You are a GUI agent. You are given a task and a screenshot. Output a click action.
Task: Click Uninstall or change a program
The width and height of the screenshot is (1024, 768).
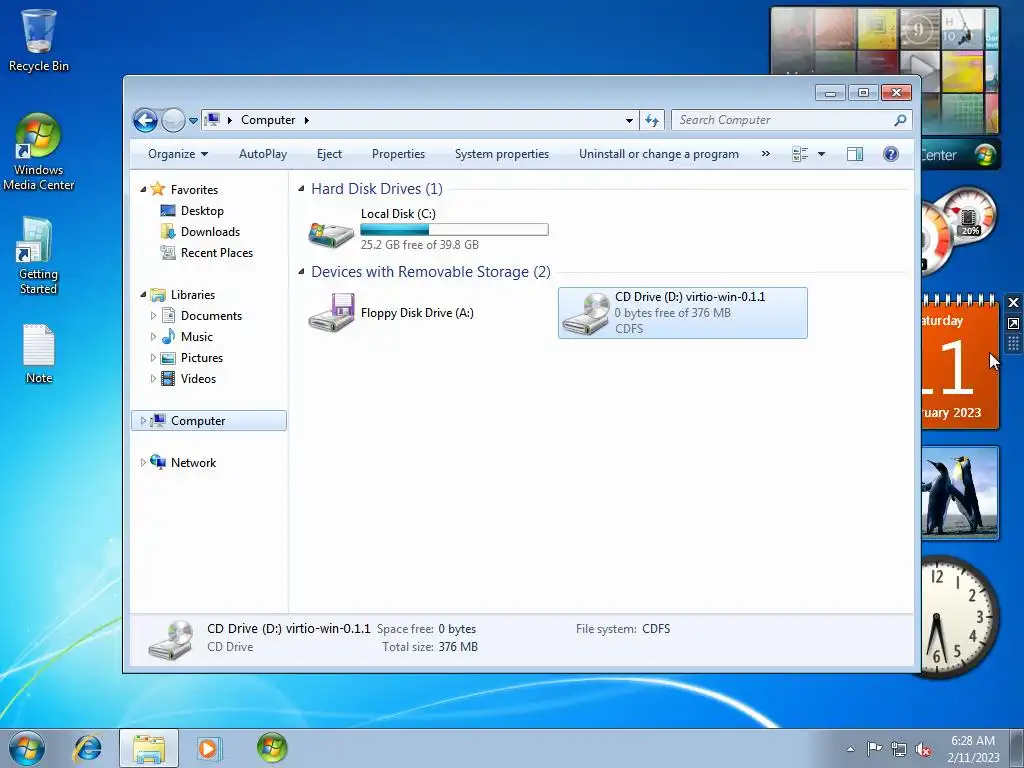pyautogui.click(x=659, y=154)
